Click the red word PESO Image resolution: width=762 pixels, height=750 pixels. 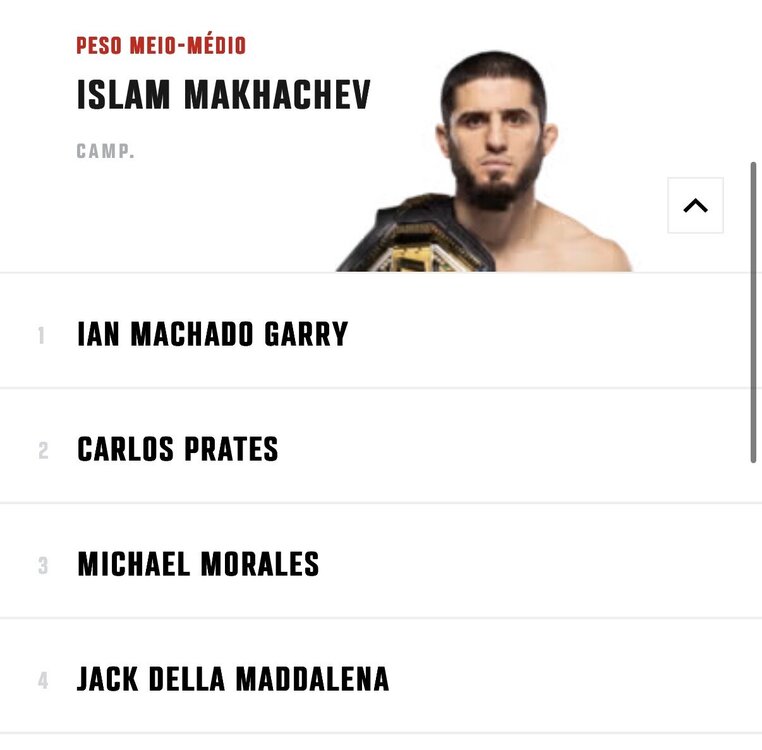tap(99, 46)
